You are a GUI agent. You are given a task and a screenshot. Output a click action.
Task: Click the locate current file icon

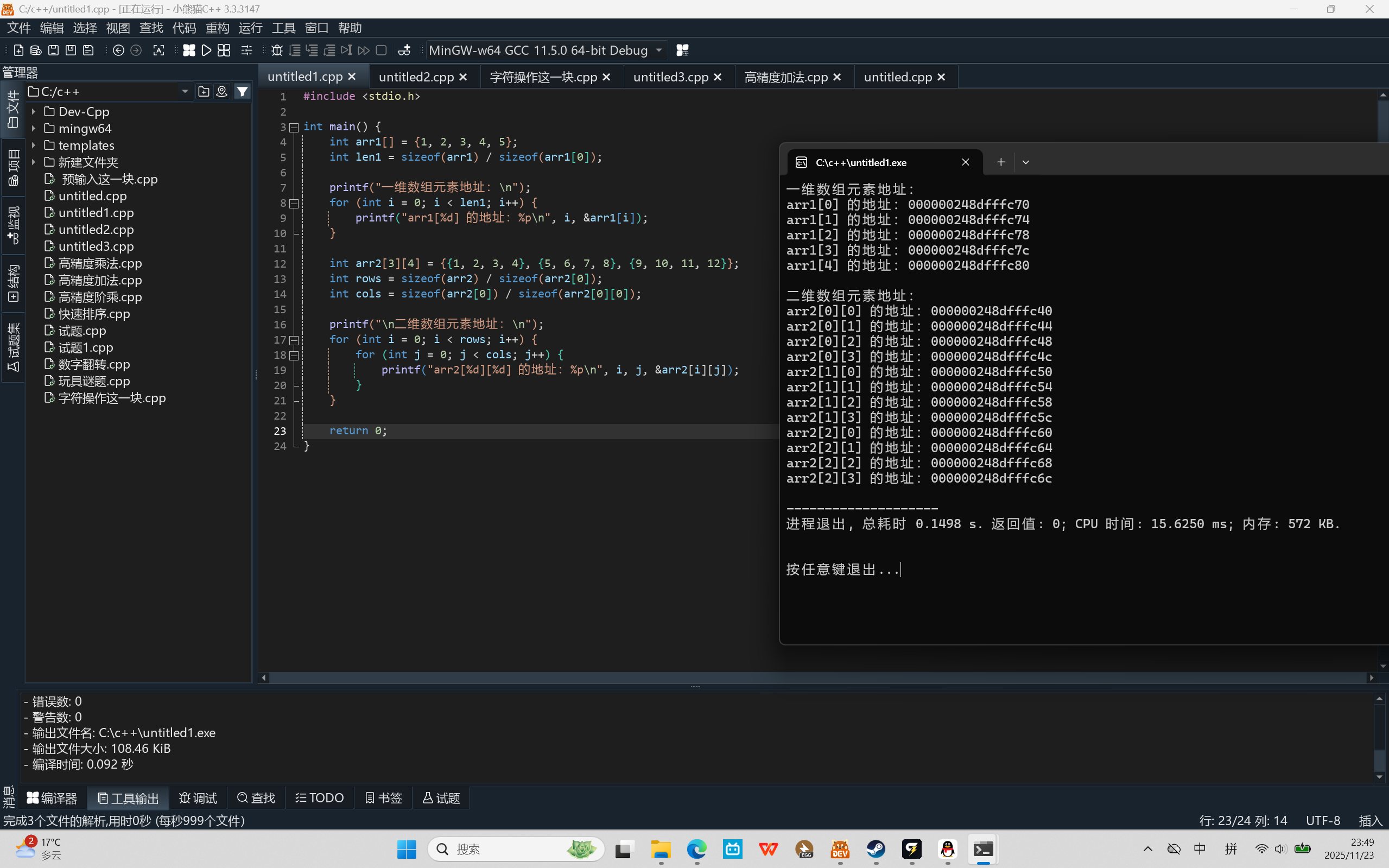click(221, 91)
